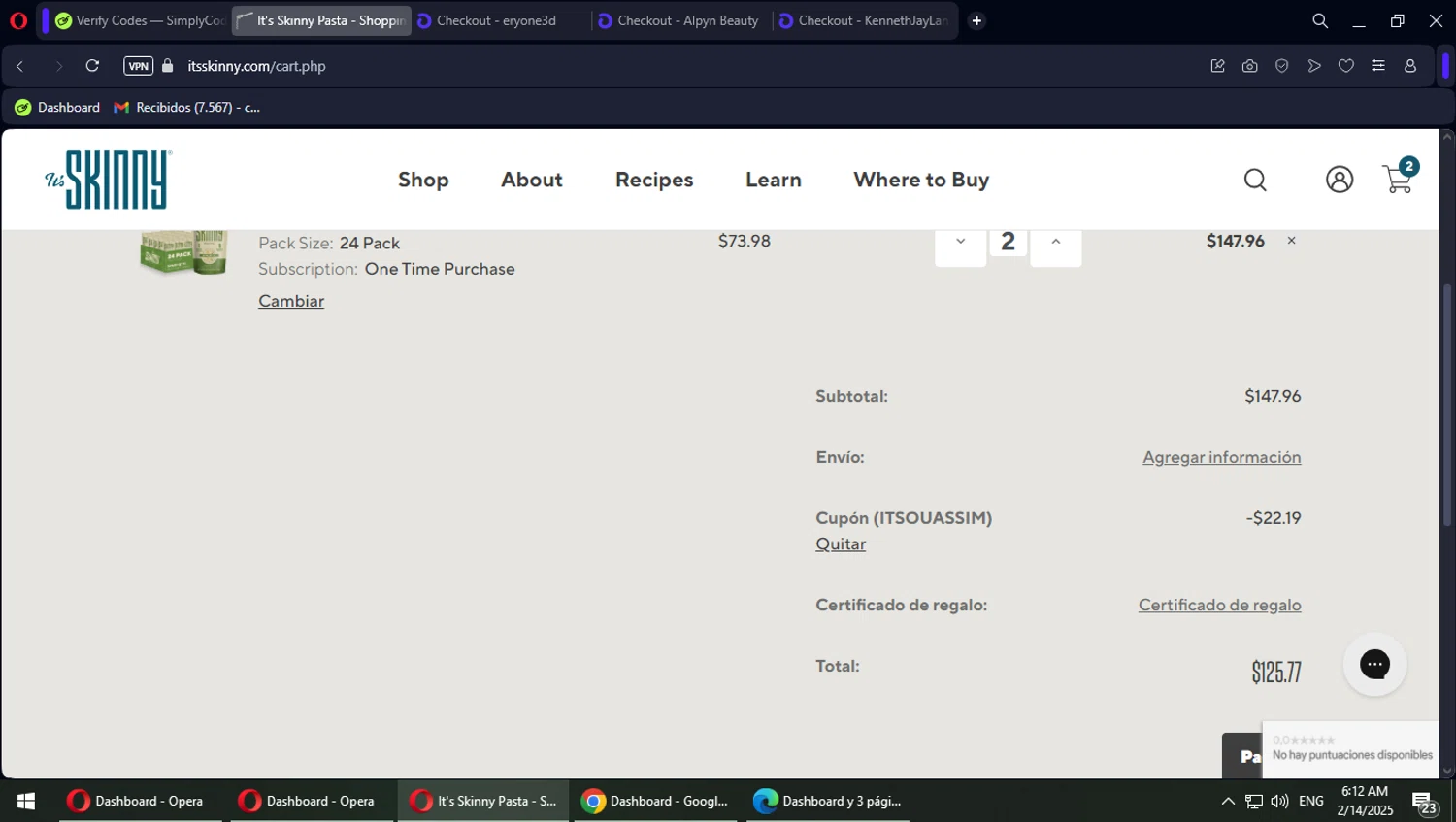Open the network tray icon
The width and height of the screenshot is (1456, 822).
pos(1254,801)
